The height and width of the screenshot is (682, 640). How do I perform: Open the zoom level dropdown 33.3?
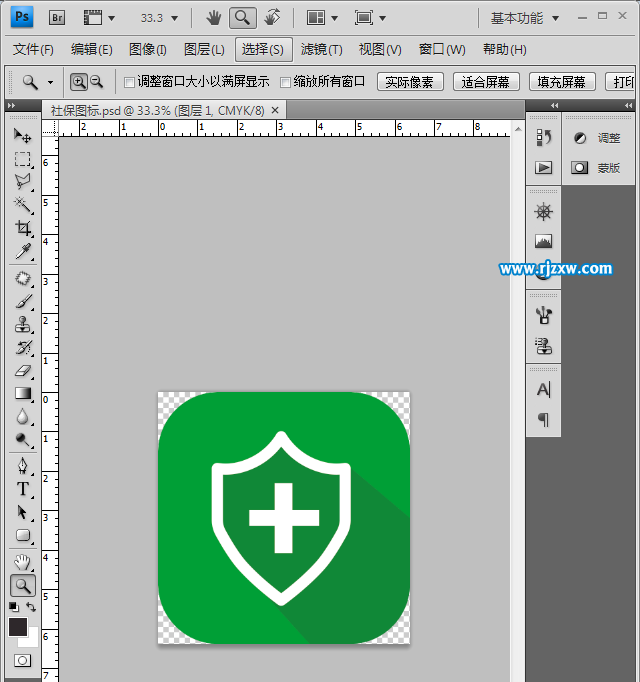[174, 18]
